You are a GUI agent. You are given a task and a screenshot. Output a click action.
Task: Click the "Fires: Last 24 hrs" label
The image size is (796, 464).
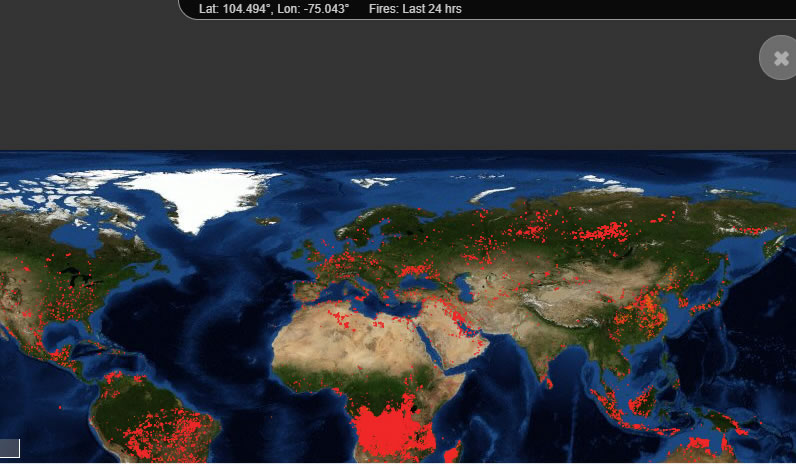[415, 9]
